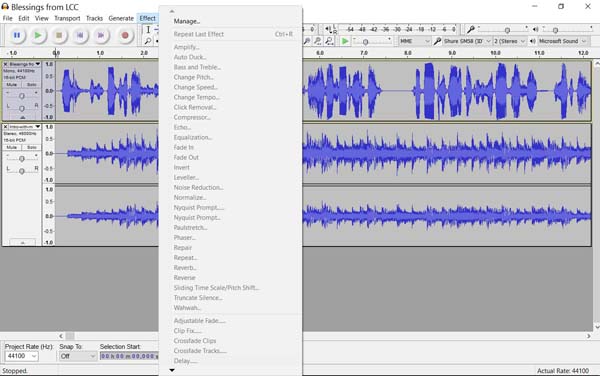Viewport: 600px width, 376px height.
Task: Open the View menu
Action: tap(42, 18)
